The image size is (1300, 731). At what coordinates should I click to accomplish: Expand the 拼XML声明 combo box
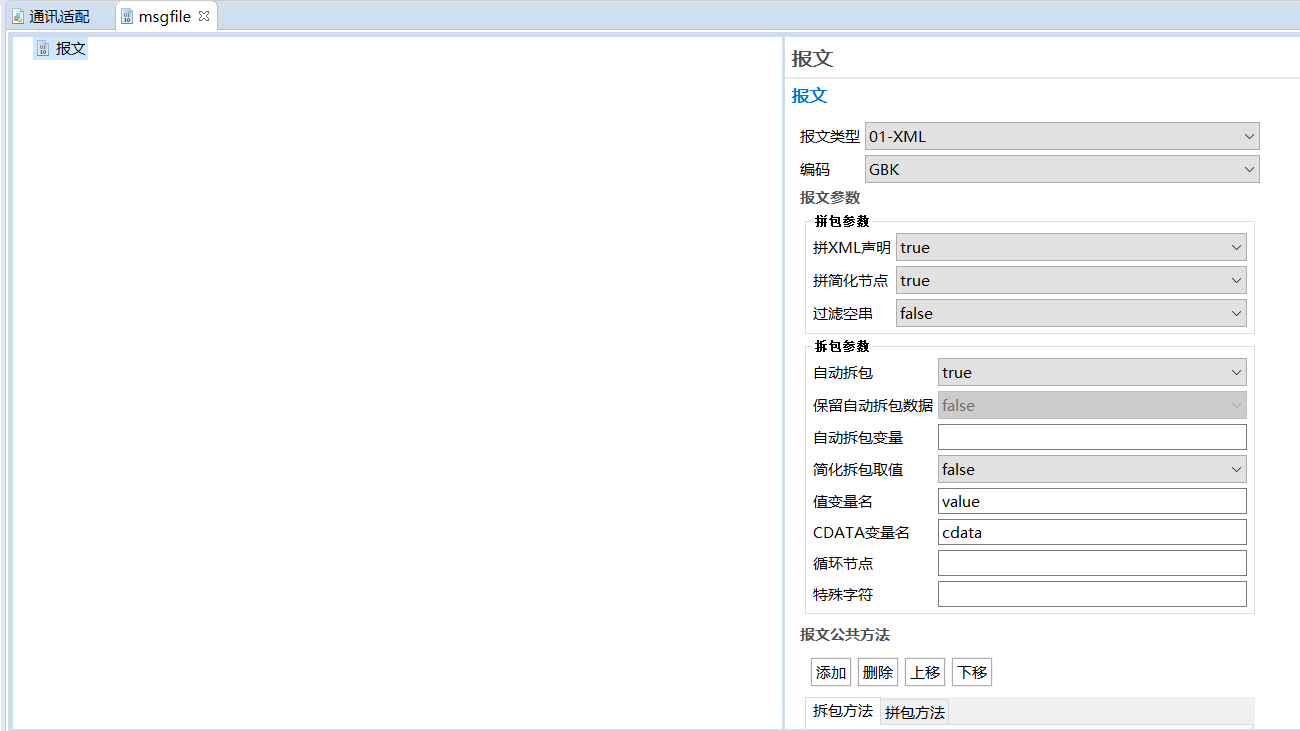[x=1070, y=248]
